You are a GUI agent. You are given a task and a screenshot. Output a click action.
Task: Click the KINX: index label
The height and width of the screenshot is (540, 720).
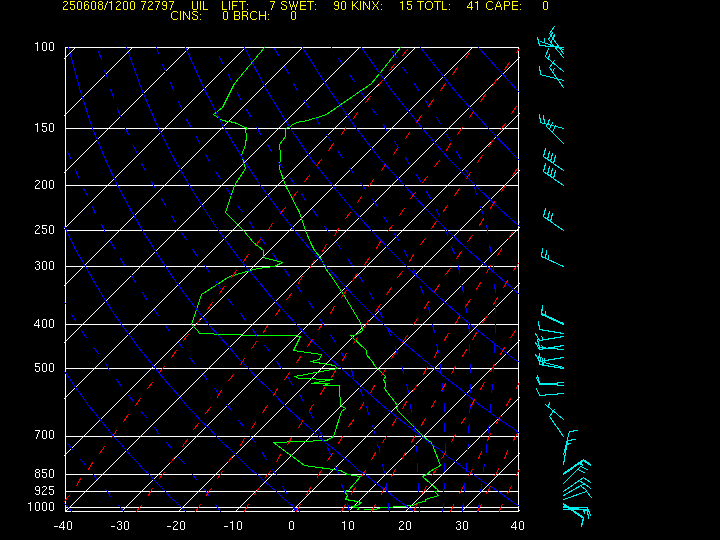point(365,6)
